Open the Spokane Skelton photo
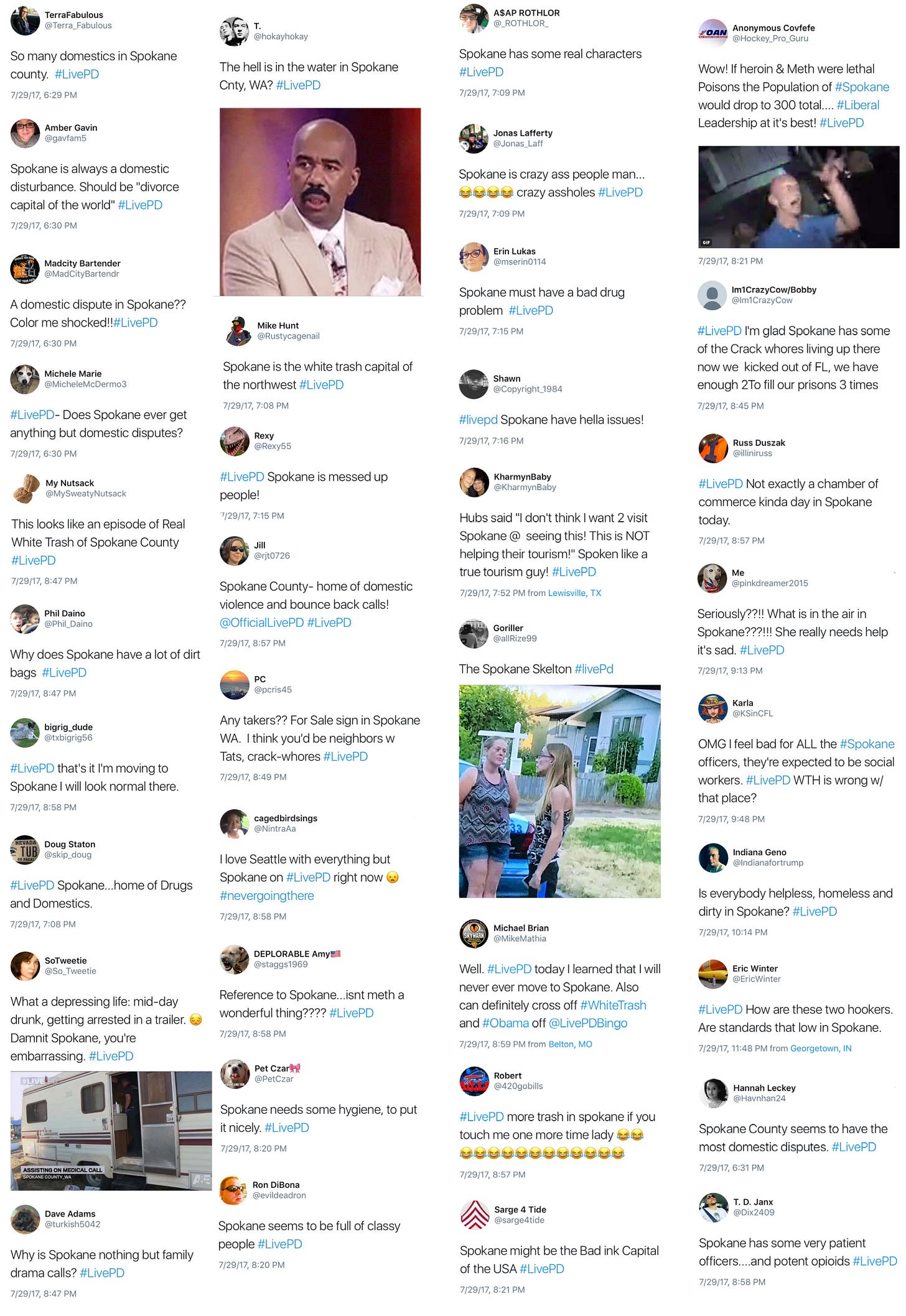Image resolution: width=906 pixels, height=1316 pixels. click(559, 791)
